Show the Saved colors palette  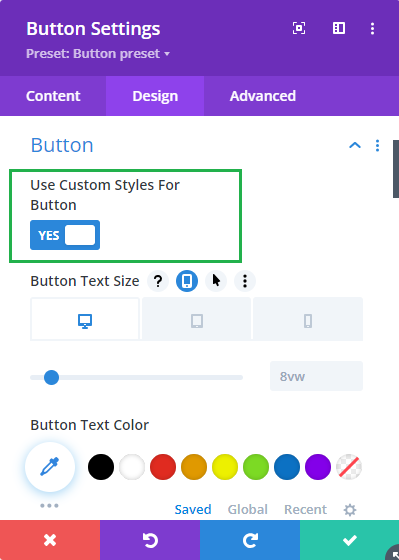pos(193,509)
